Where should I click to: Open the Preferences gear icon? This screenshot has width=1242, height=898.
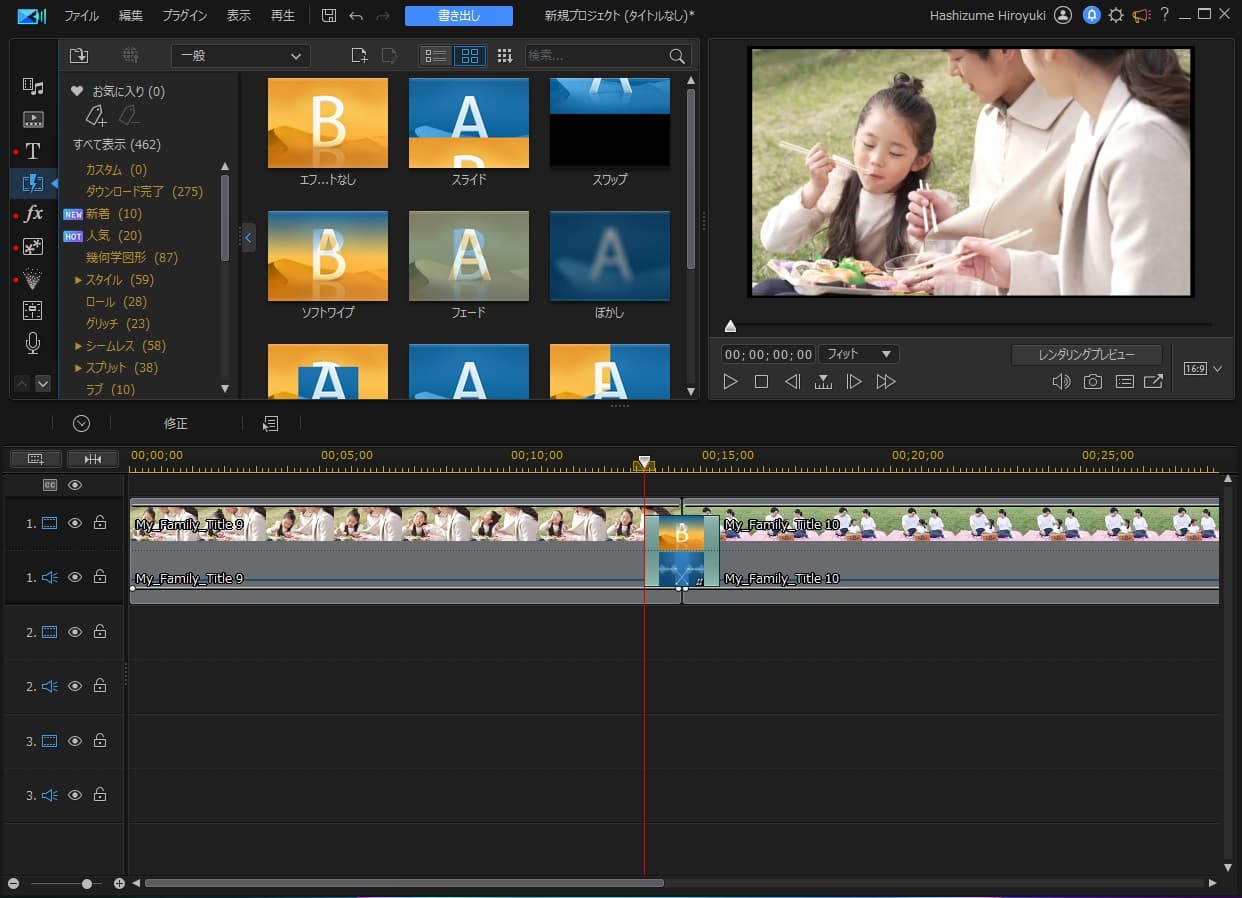click(1116, 16)
